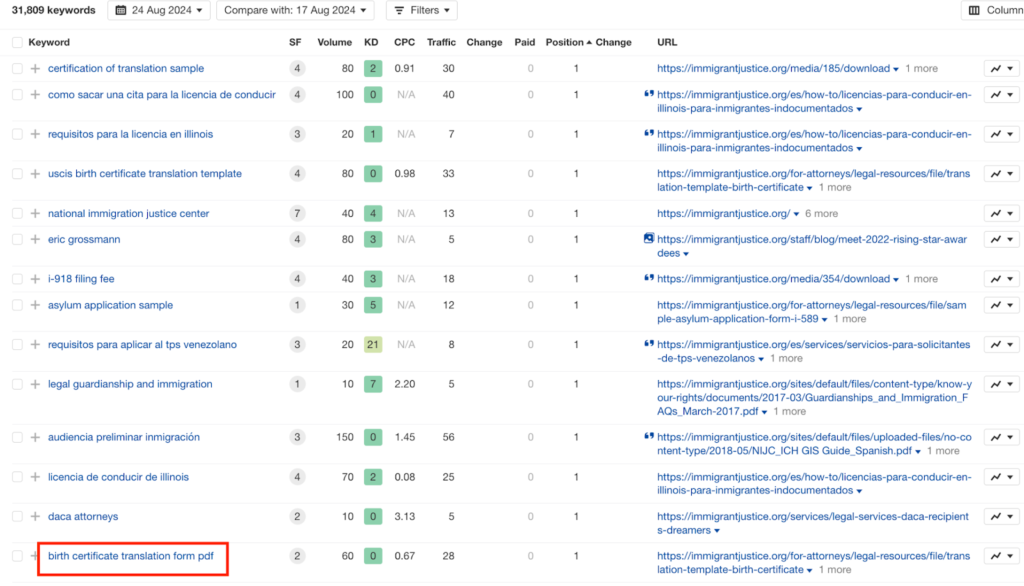Screen dimensions: 1024x586
Task: Click plus icon beside eric grossmann keyword
Action: [35, 240]
